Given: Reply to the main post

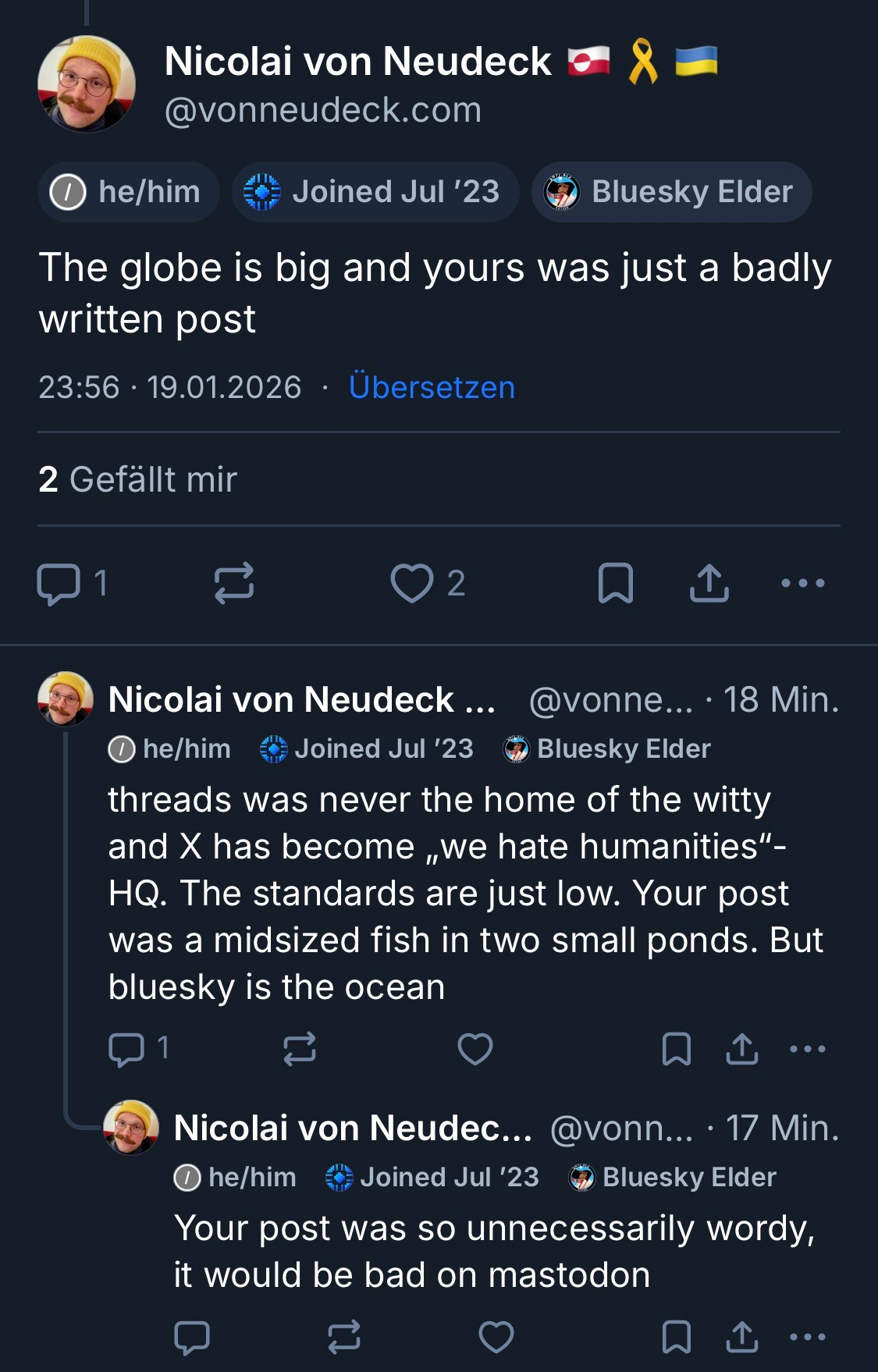Looking at the screenshot, I should tap(59, 584).
